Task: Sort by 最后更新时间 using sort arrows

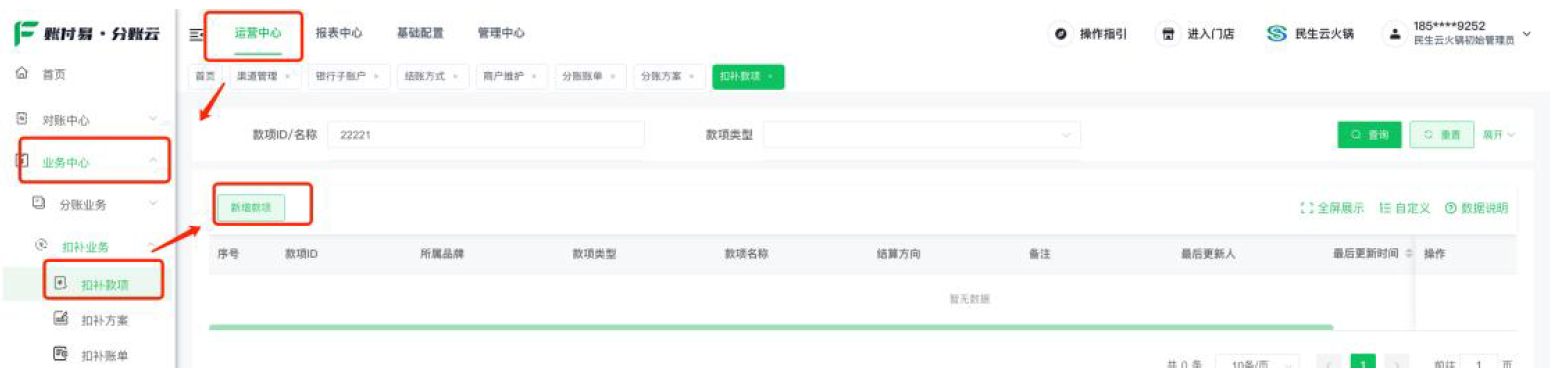Action: point(1409,254)
